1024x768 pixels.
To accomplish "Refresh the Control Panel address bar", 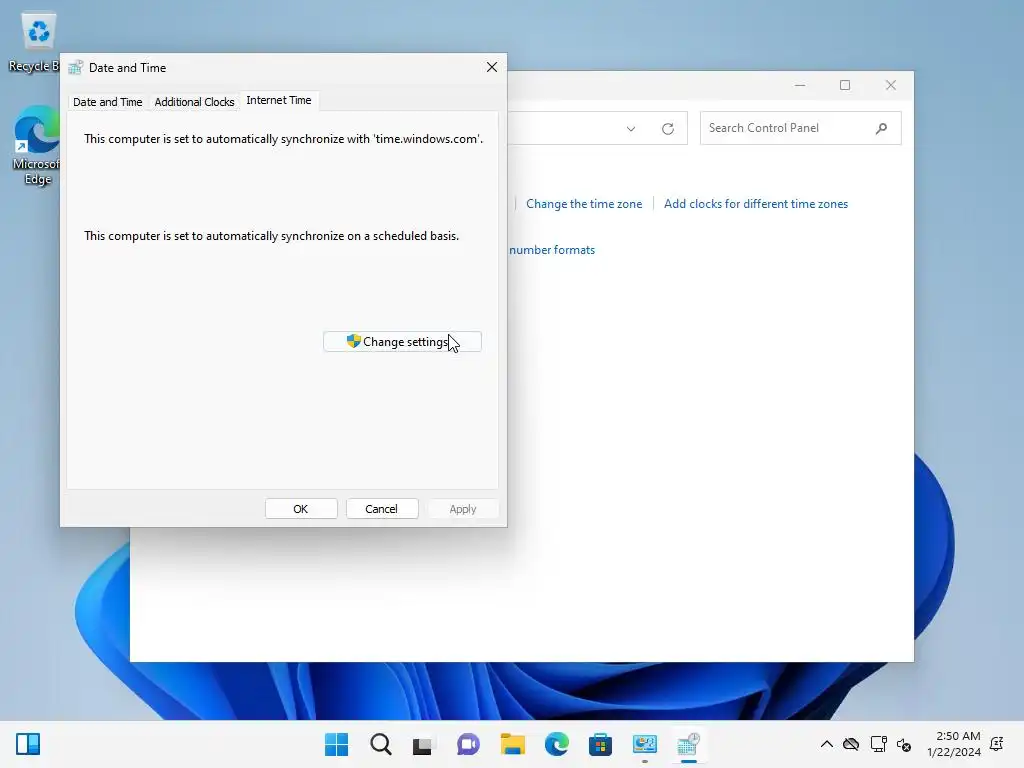I will [x=667, y=129].
